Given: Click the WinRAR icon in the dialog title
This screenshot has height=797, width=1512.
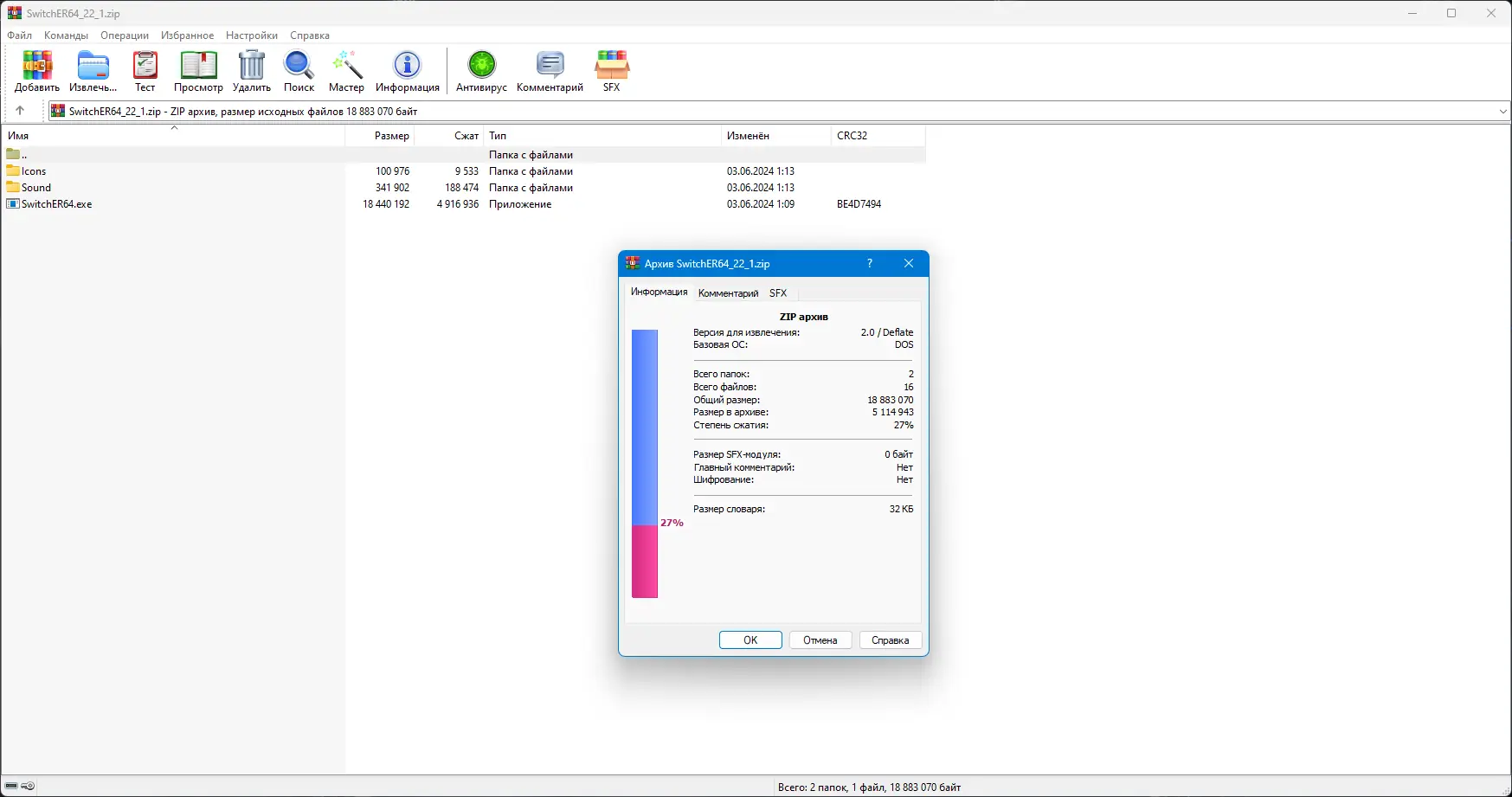Looking at the screenshot, I should point(633,263).
